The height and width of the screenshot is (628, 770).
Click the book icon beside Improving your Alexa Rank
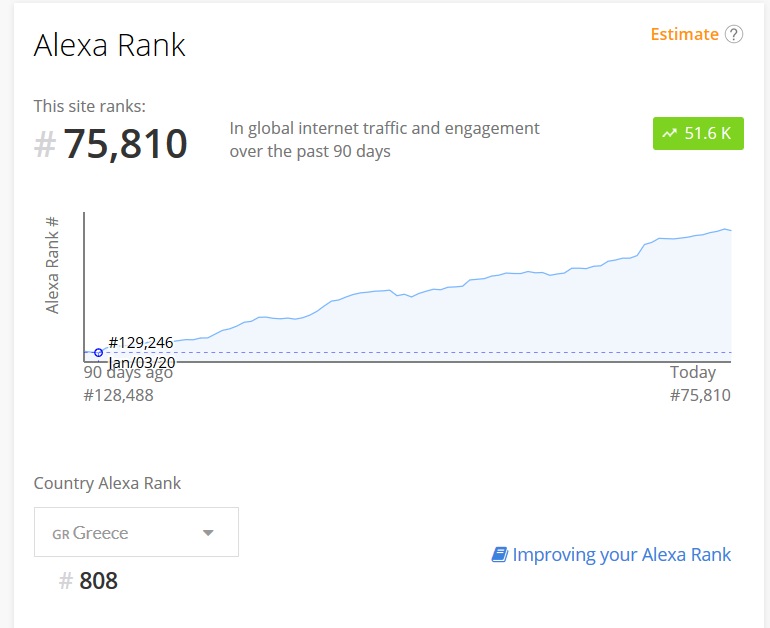pos(499,555)
